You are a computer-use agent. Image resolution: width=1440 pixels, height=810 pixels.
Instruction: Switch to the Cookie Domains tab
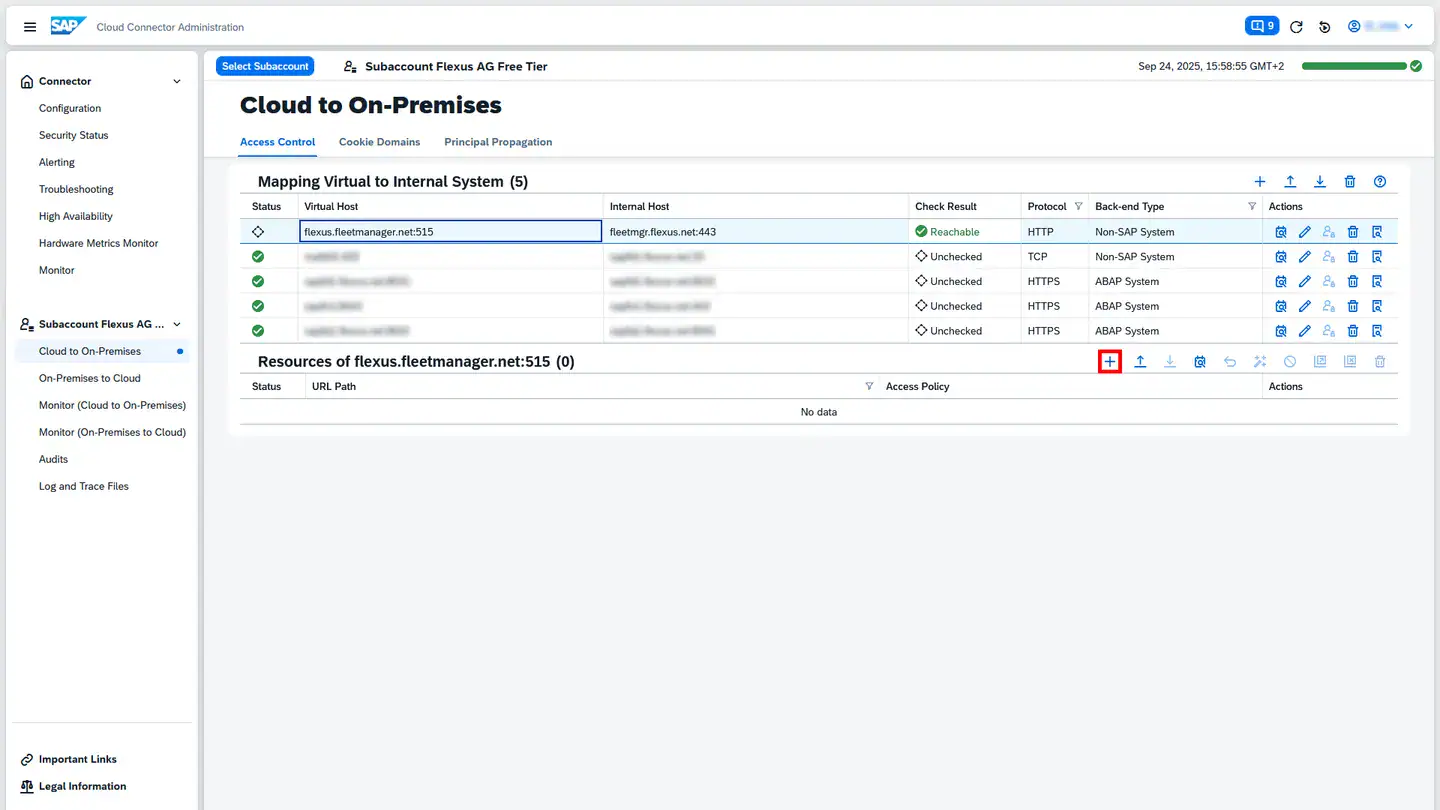coord(379,142)
